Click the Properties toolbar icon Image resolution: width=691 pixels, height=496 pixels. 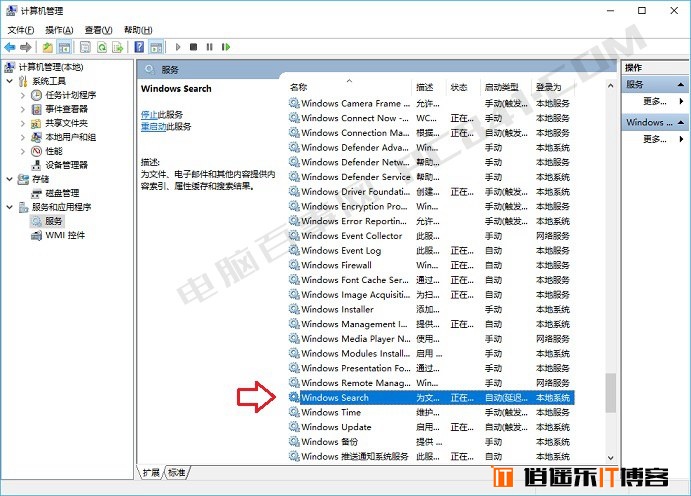click(85, 47)
